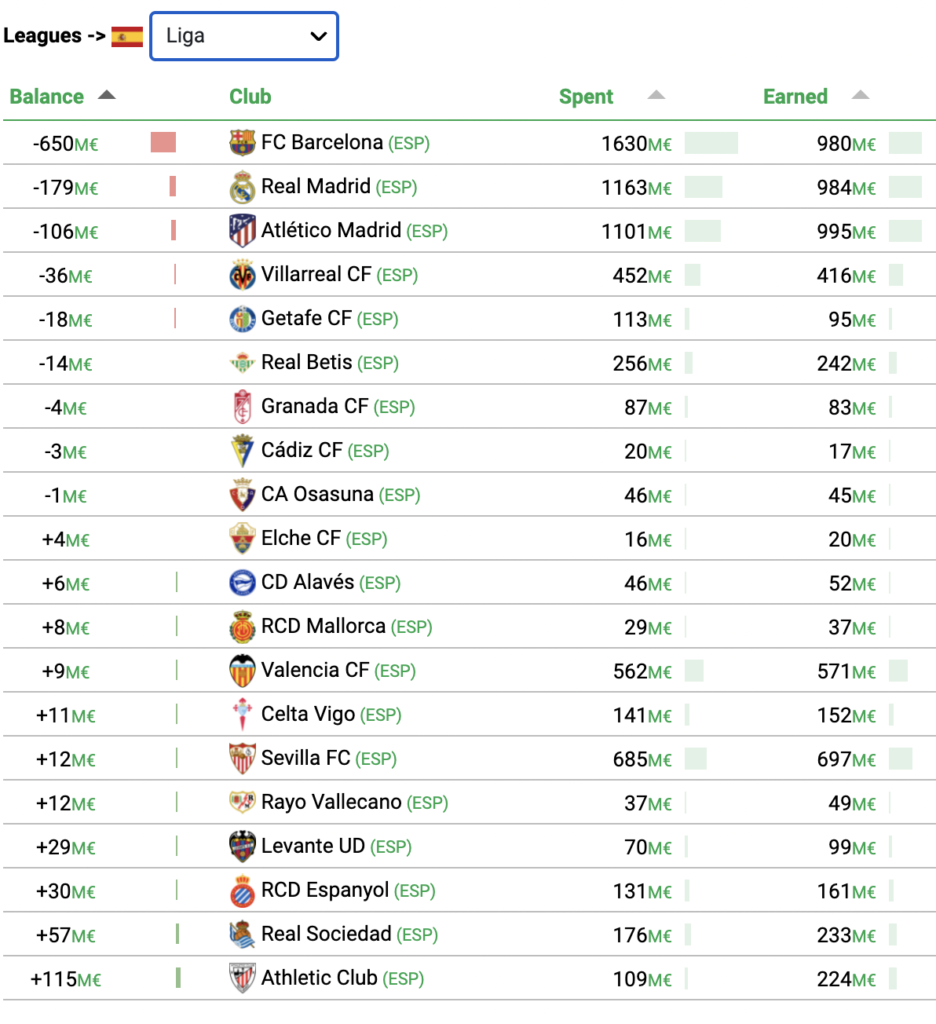This screenshot has height=1024, width=936.
Task: Click the Balance column header text
Action: click(x=46, y=97)
